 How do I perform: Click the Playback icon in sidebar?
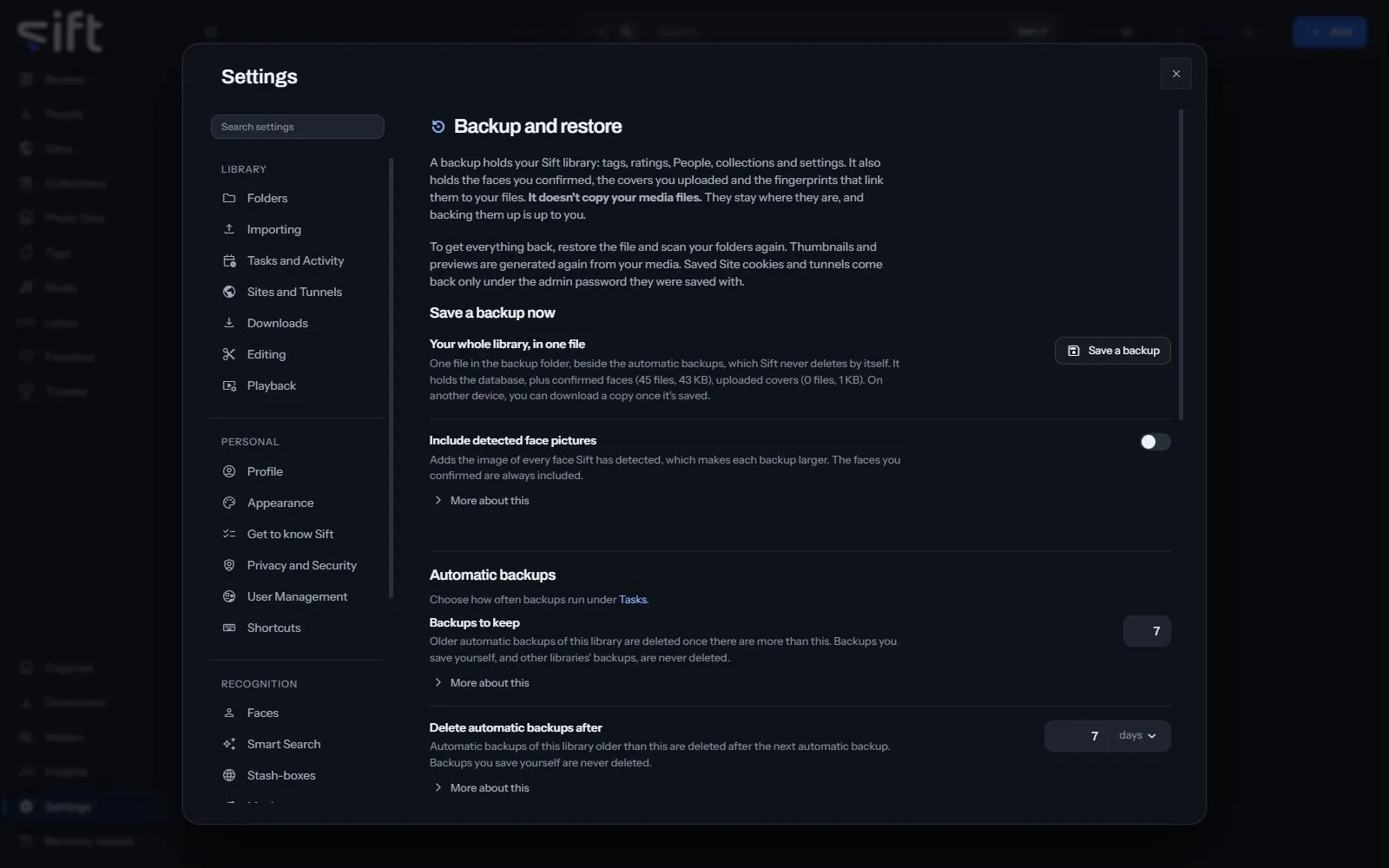tap(229, 385)
